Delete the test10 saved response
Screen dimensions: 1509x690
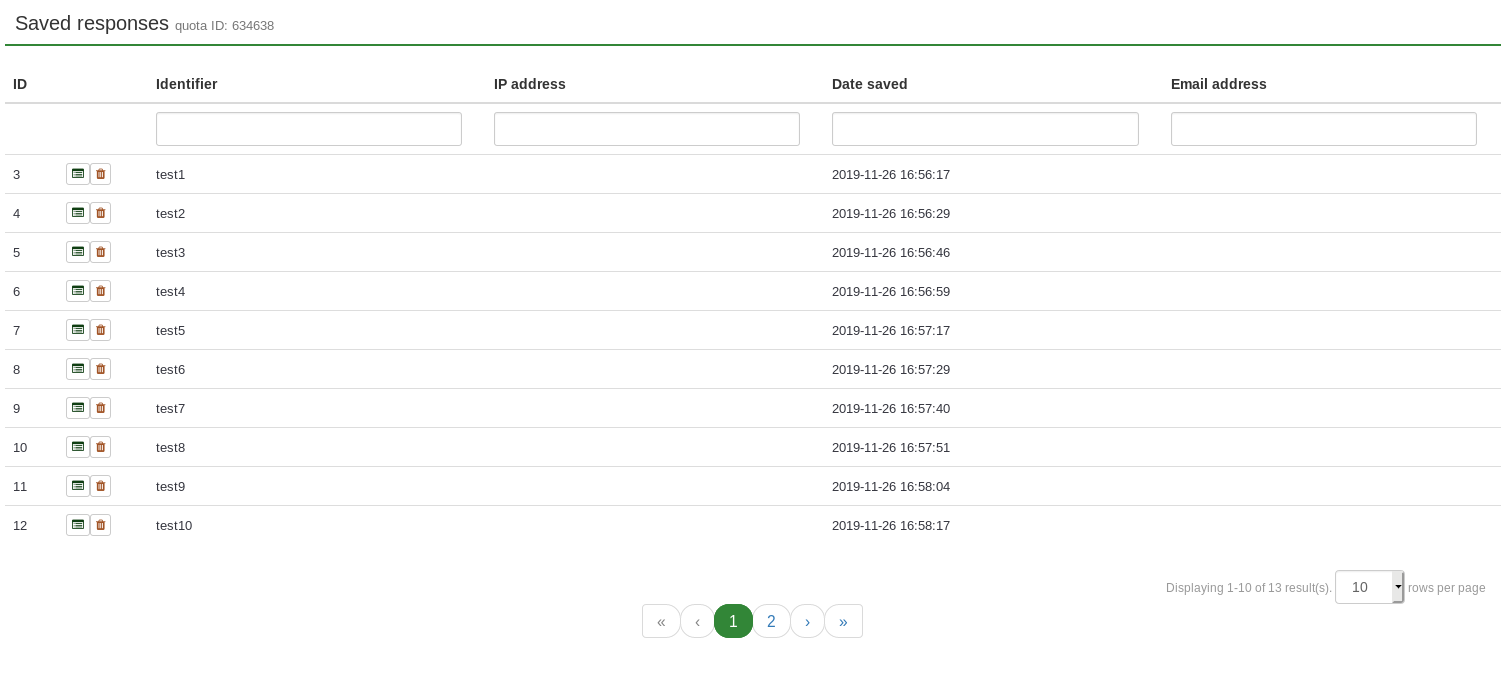(101, 525)
